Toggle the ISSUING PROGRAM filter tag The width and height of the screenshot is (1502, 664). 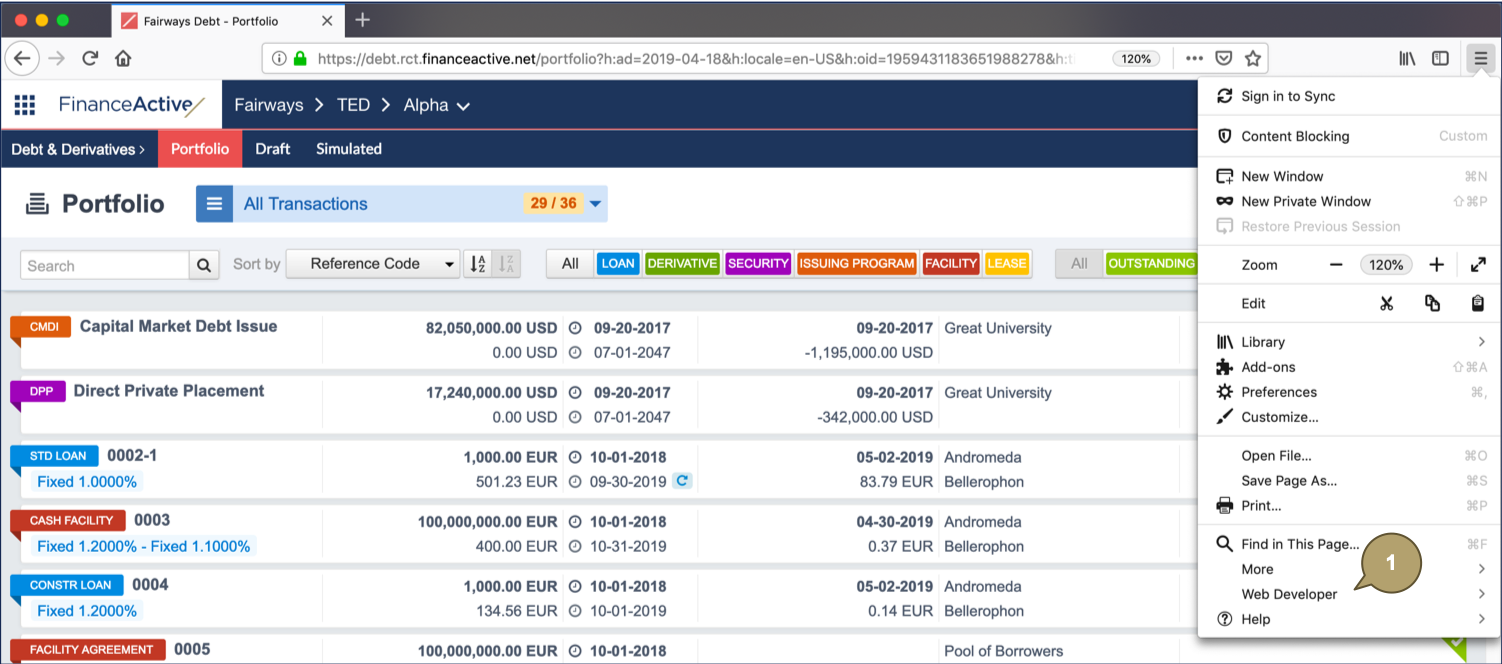857,264
